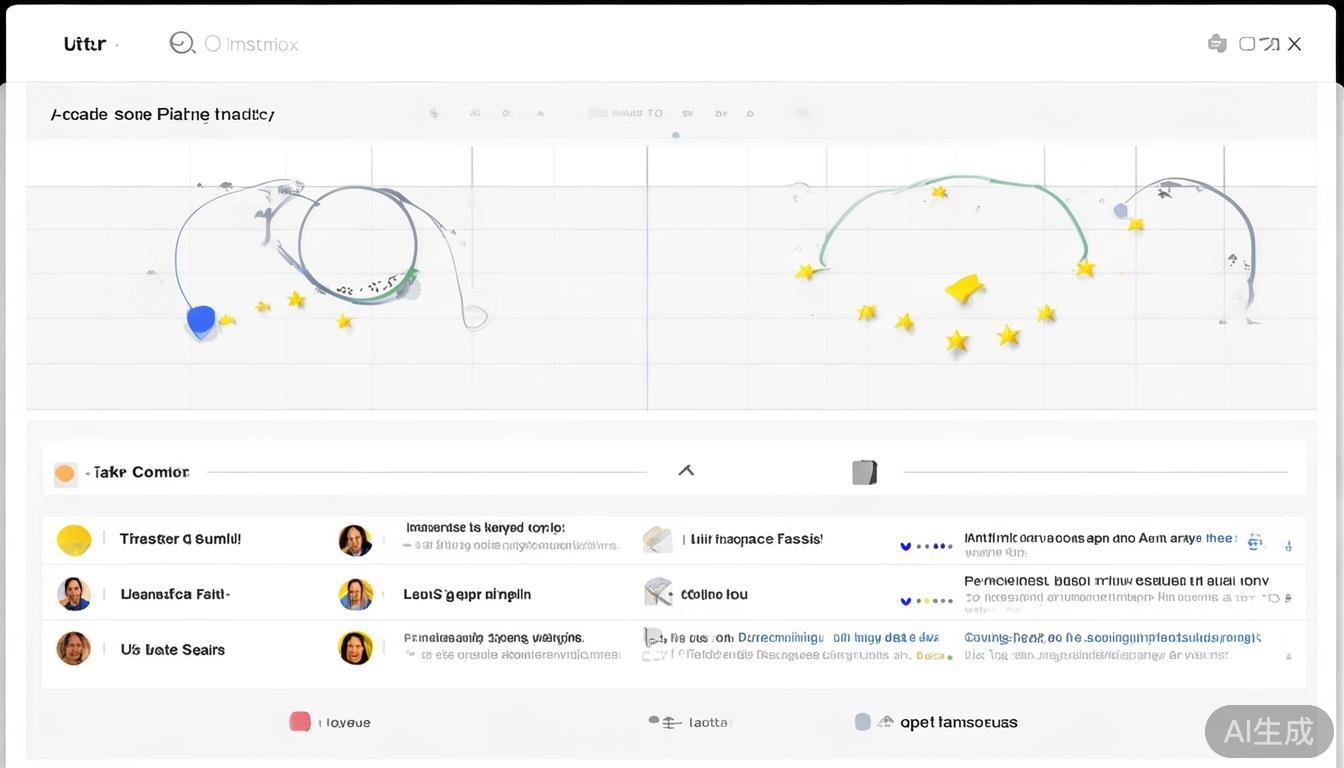Open the Us Iate Seairs row
The width and height of the screenshot is (1344, 768).
point(172,649)
